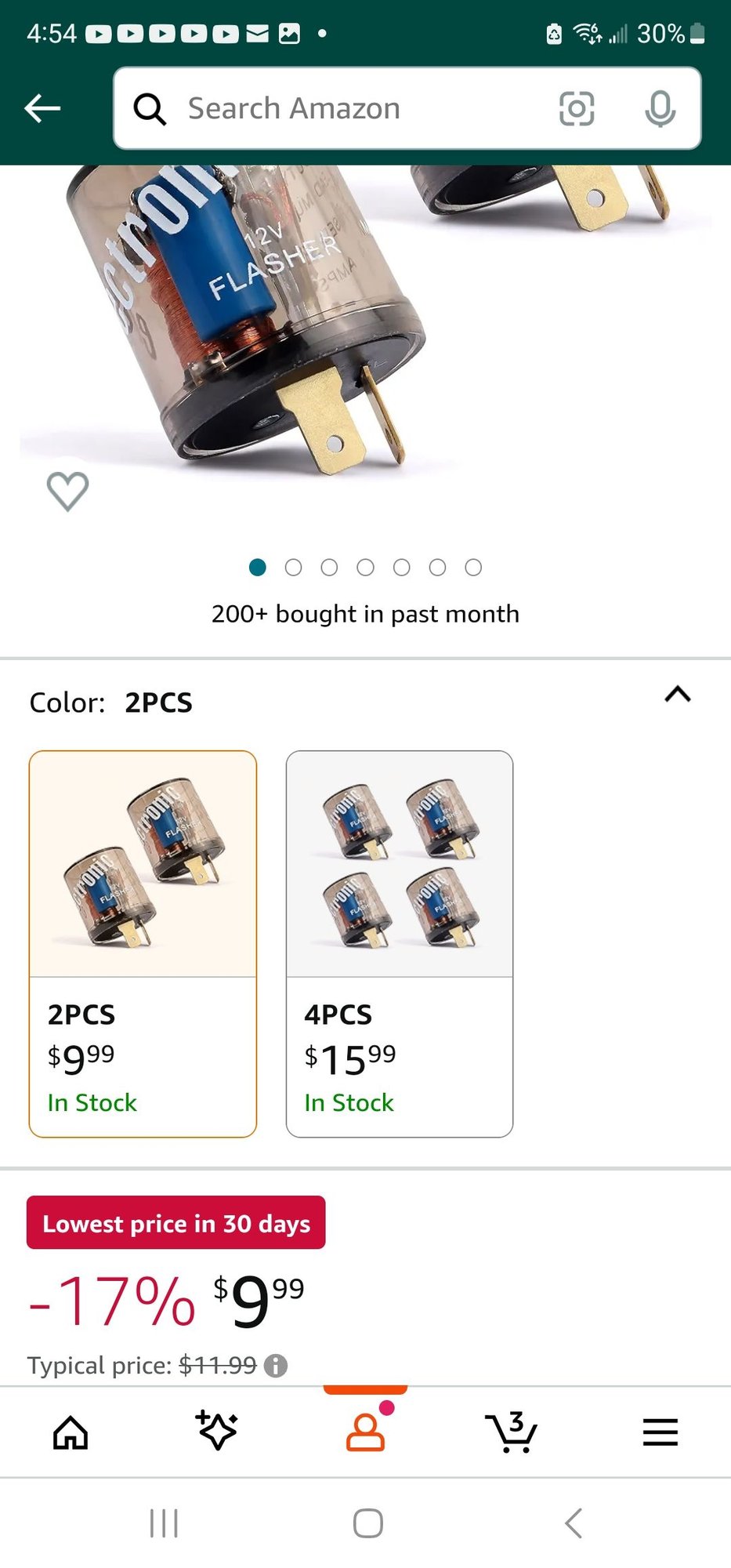Screen dimensions: 731x1568
Task: Open the Home tab icon
Action: 71,1432
